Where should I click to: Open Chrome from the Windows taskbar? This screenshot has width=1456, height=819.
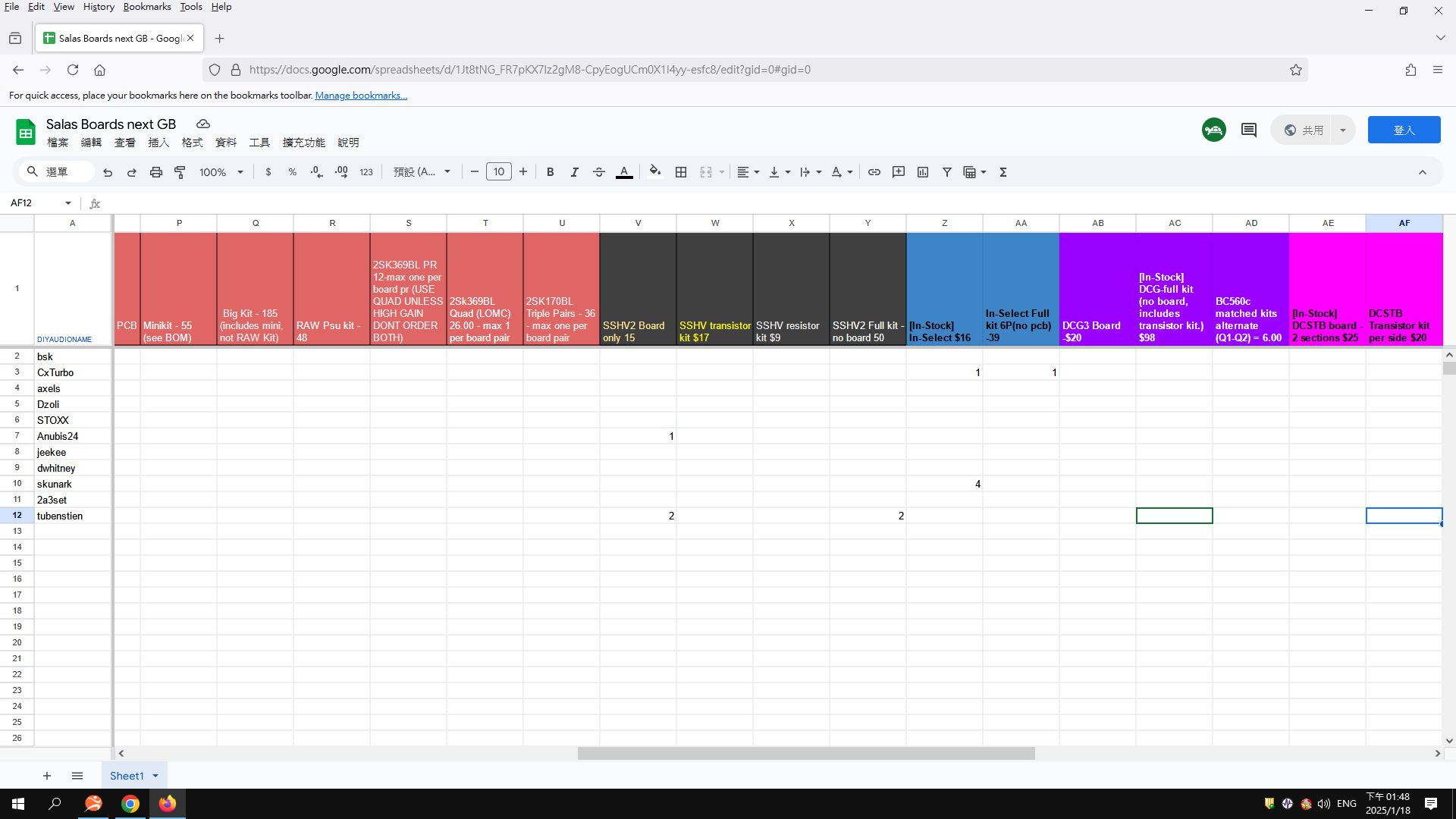pyautogui.click(x=130, y=804)
